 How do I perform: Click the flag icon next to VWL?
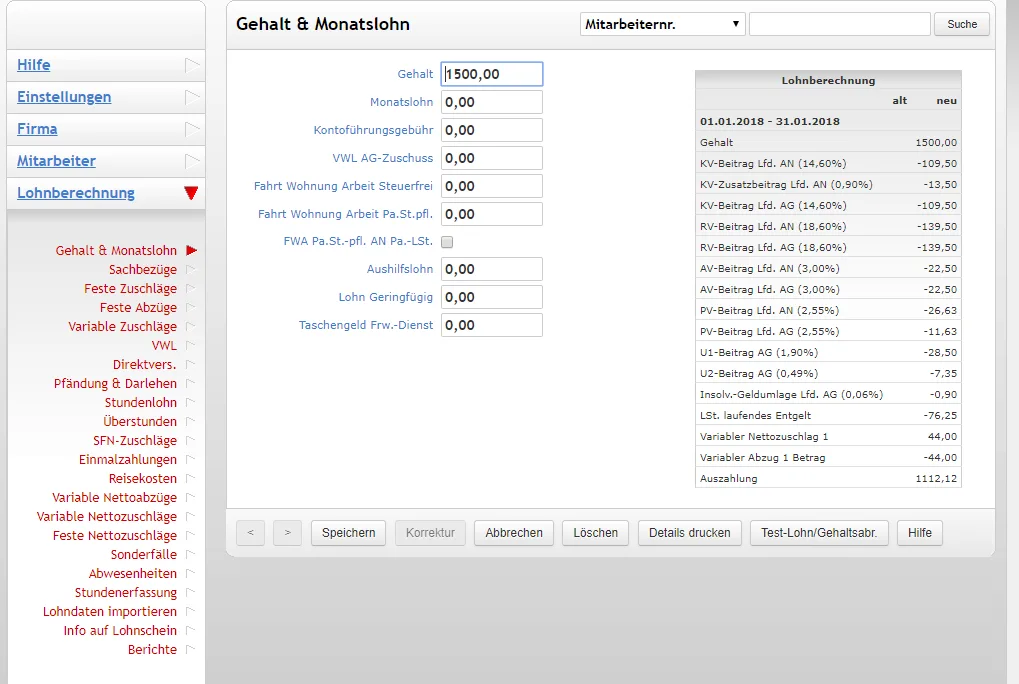point(190,345)
